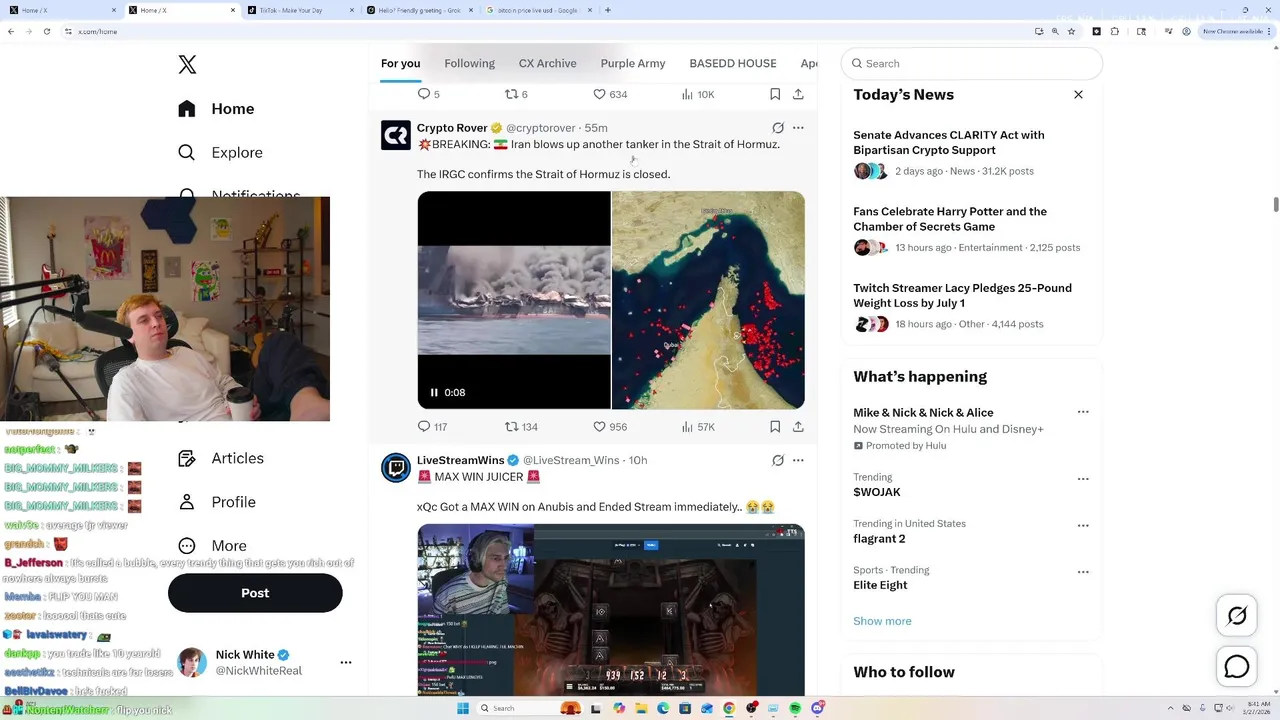Image resolution: width=1280 pixels, height=720 pixels.
Task: Switch to the CX Archive tab
Action: click(x=547, y=63)
